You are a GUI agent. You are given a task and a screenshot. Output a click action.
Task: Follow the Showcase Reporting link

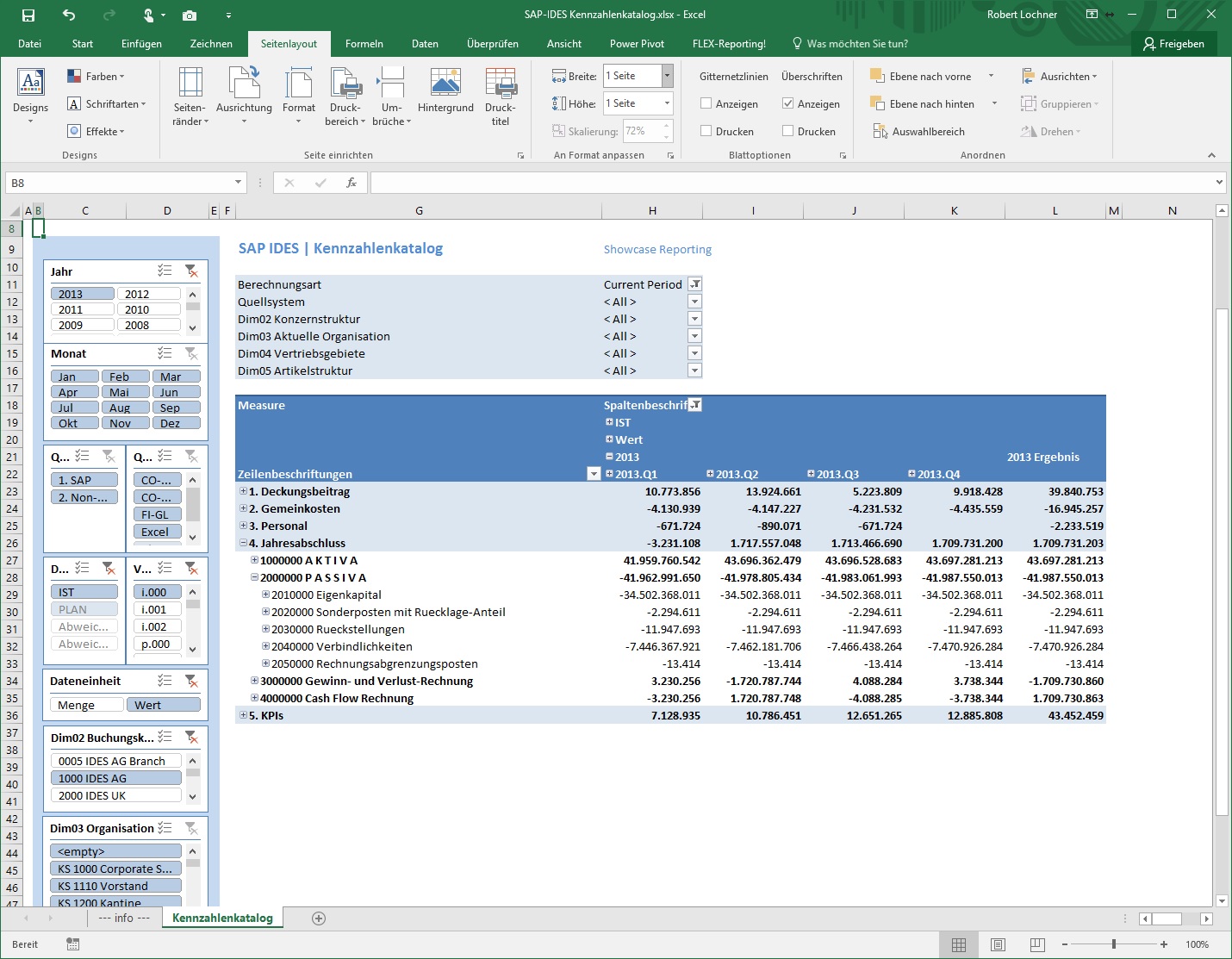pos(657,249)
